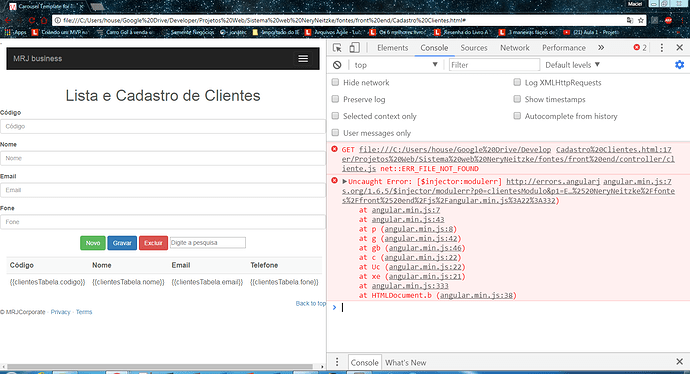
Task: Open angular.min.js:43 stack trace link
Action: [408, 220]
